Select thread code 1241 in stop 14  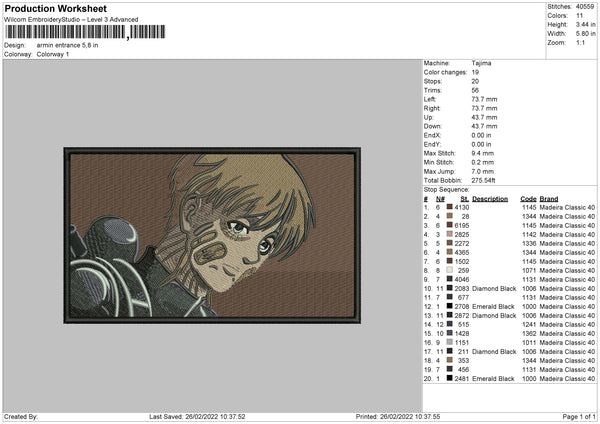(529, 325)
